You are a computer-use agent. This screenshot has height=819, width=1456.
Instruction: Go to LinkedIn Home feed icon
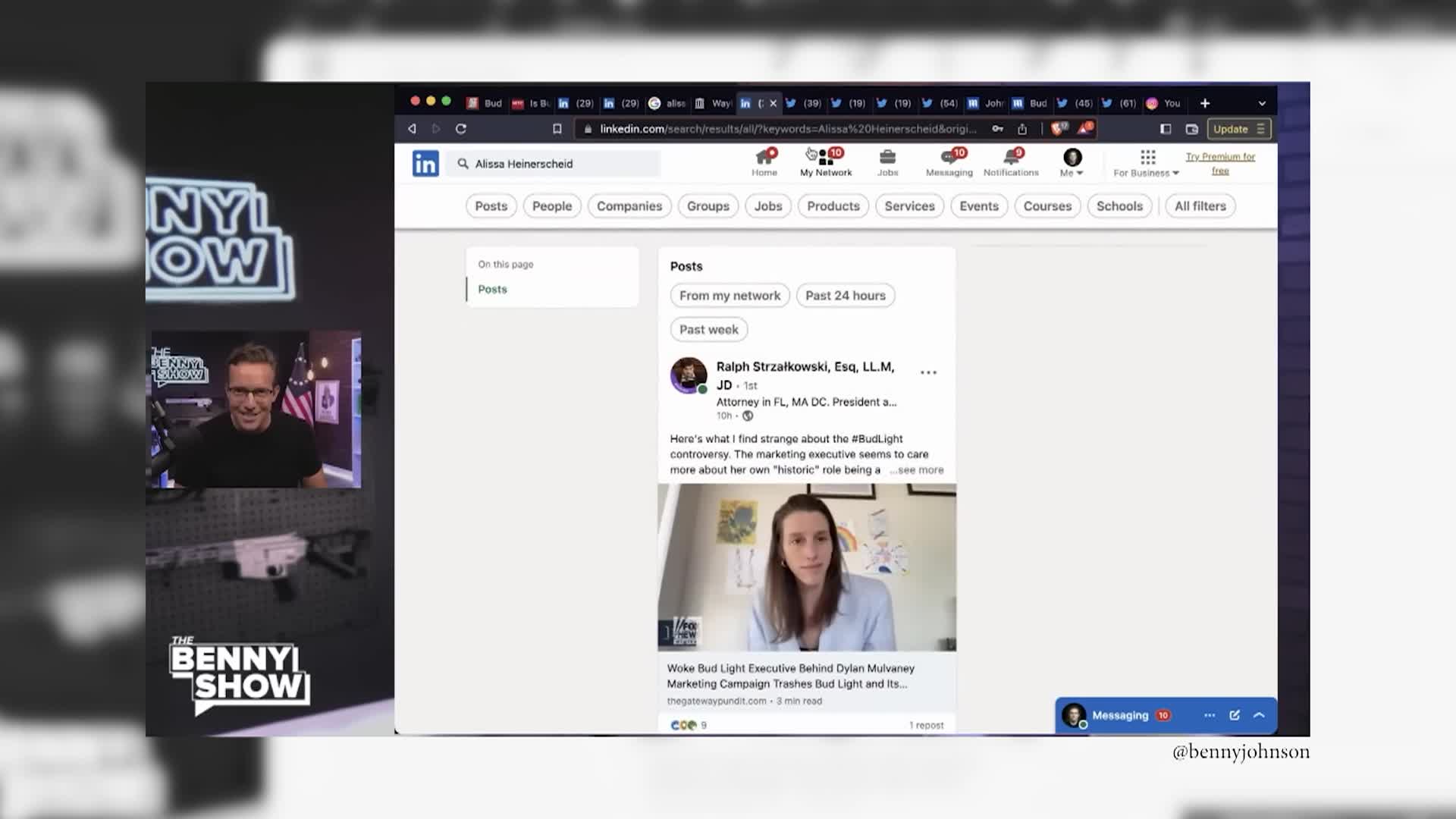[764, 162]
